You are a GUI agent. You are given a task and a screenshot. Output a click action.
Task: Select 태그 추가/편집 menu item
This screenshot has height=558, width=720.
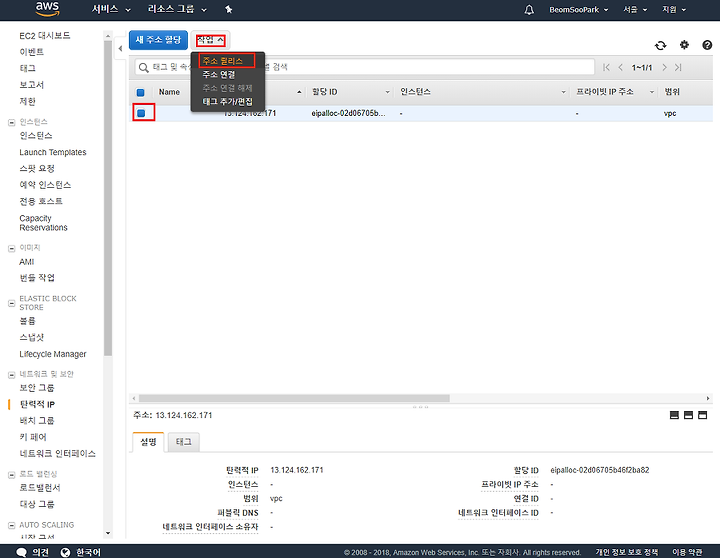(x=227, y=102)
